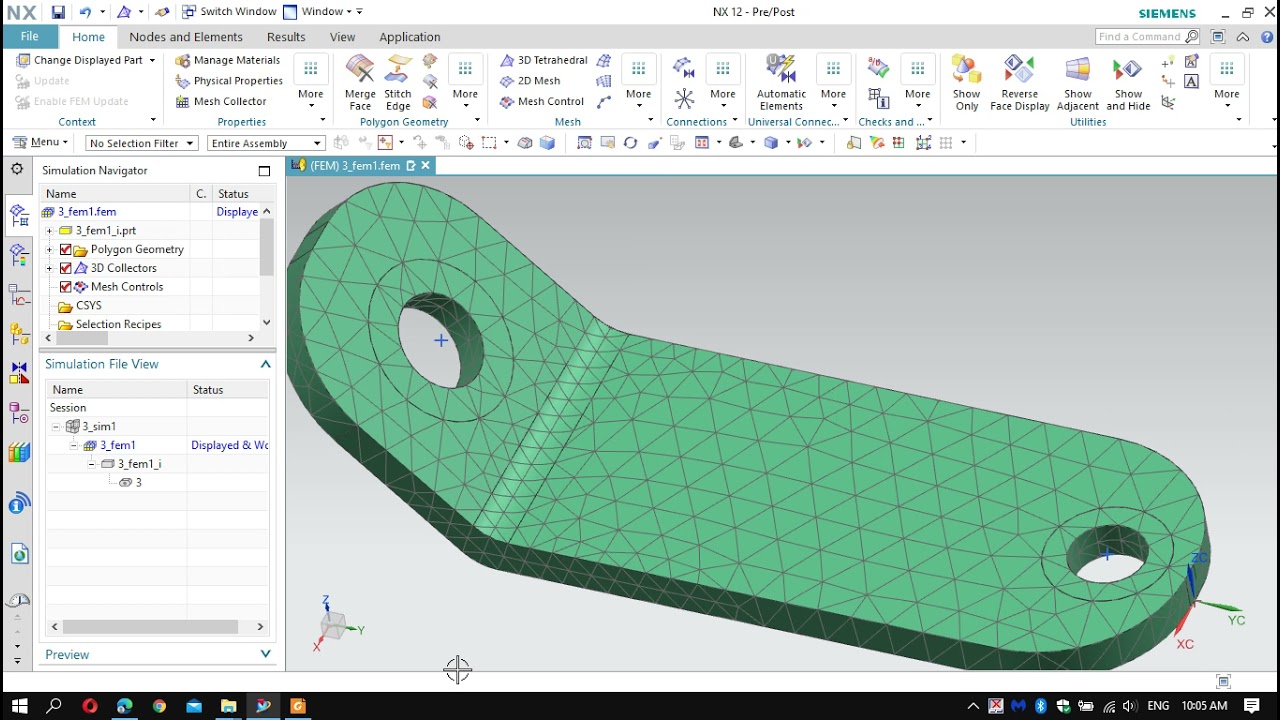
Task: Select the Selection Recipes folder
Action: point(110,324)
